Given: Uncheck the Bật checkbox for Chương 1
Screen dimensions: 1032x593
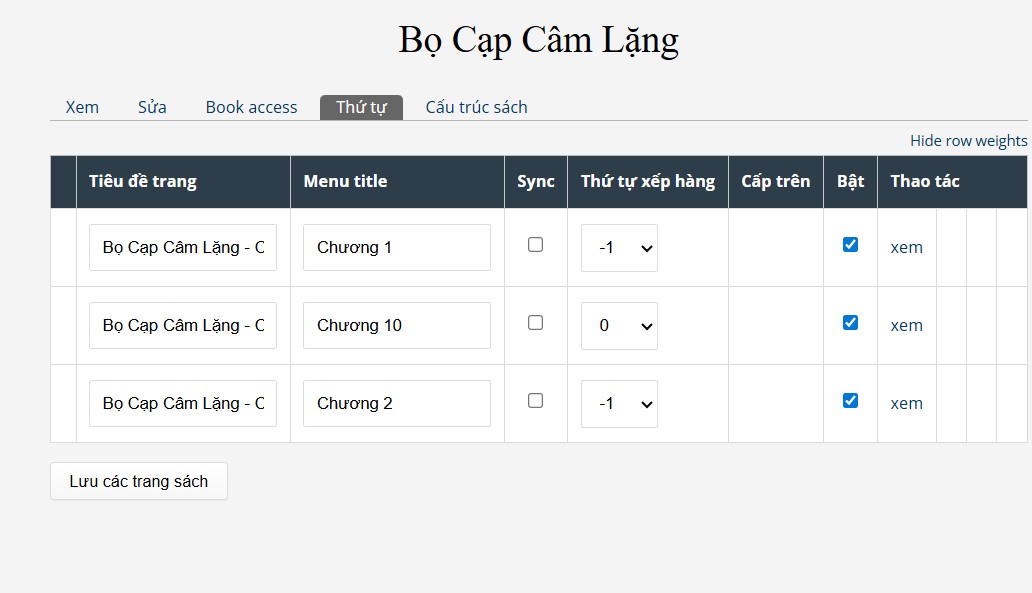Looking at the screenshot, I should click(850, 245).
